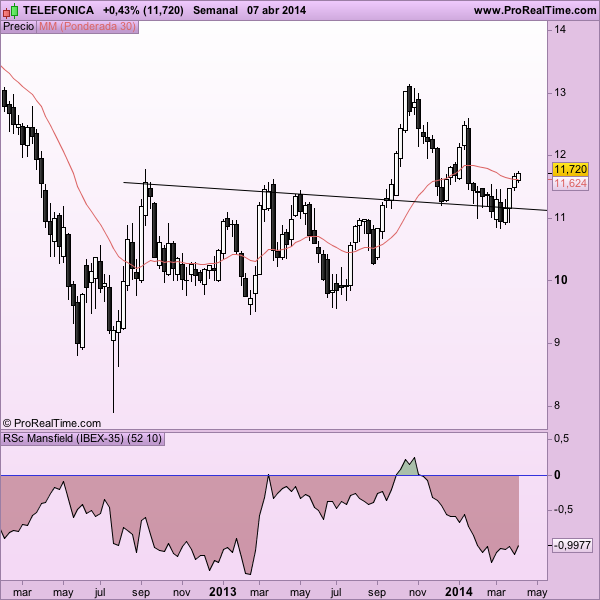Click the bold 0 level on indicator axis
600x600 pixels.
point(557,475)
